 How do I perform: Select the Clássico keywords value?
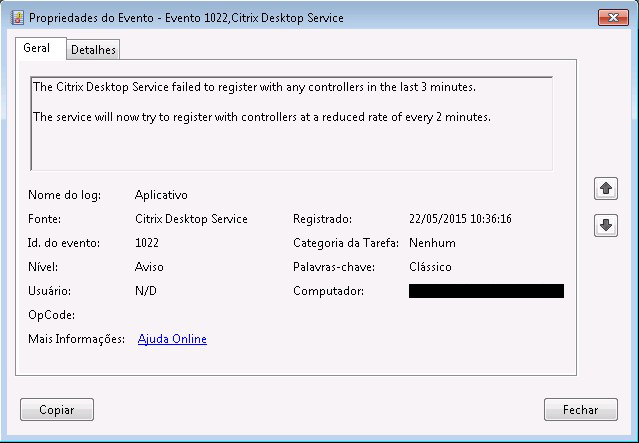click(430, 267)
